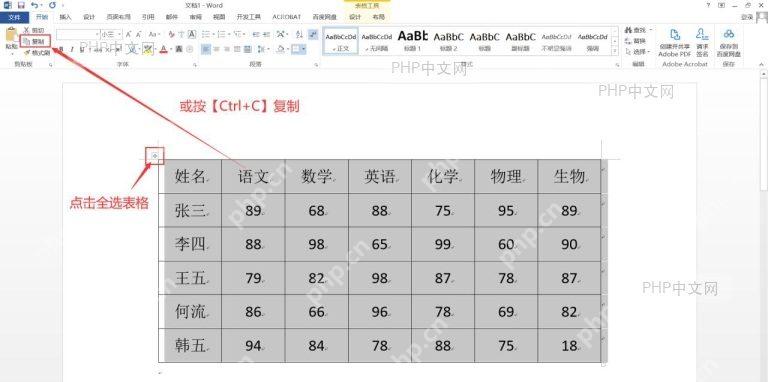Click the Sort A-Z icon
This screenshot has height=382, width=768.
tap(298, 34)
